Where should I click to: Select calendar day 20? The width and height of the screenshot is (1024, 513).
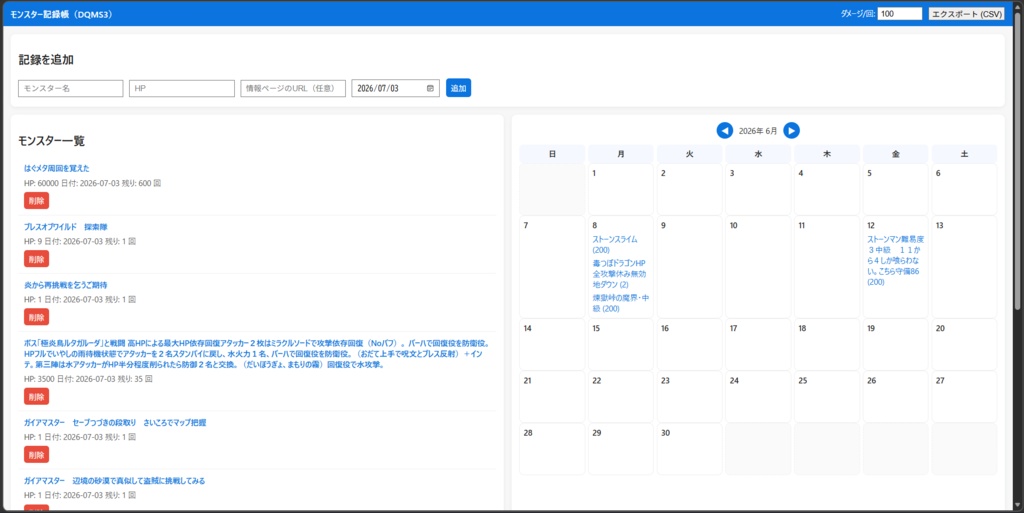(x=964, y=345)
